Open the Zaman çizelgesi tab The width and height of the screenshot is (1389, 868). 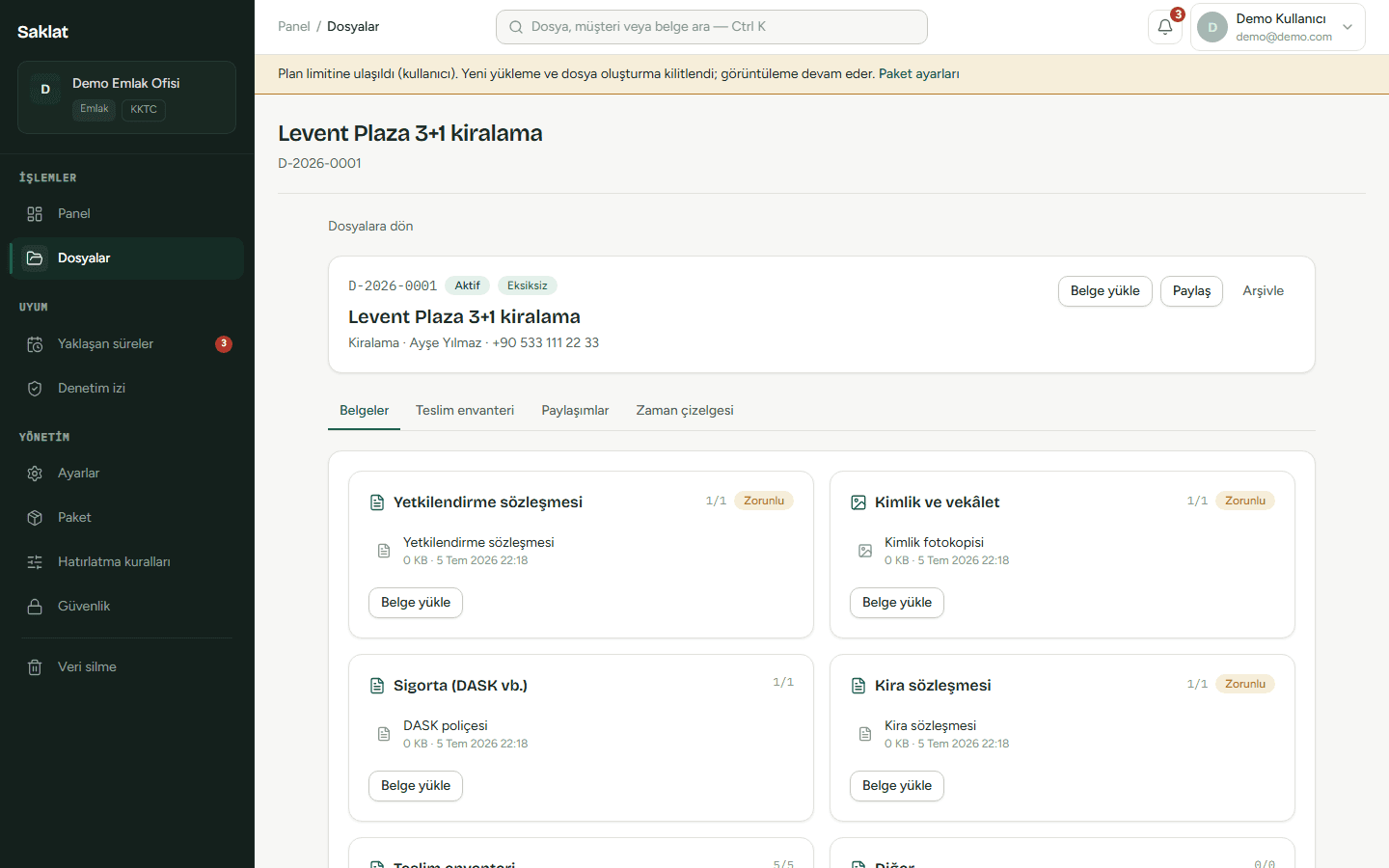tap(685, 411)
